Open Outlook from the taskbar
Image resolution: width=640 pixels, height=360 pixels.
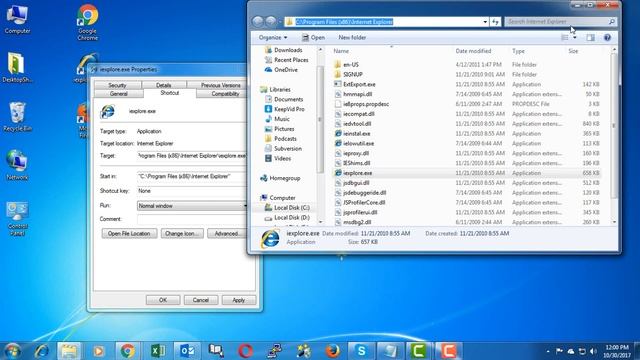[187, 351]
